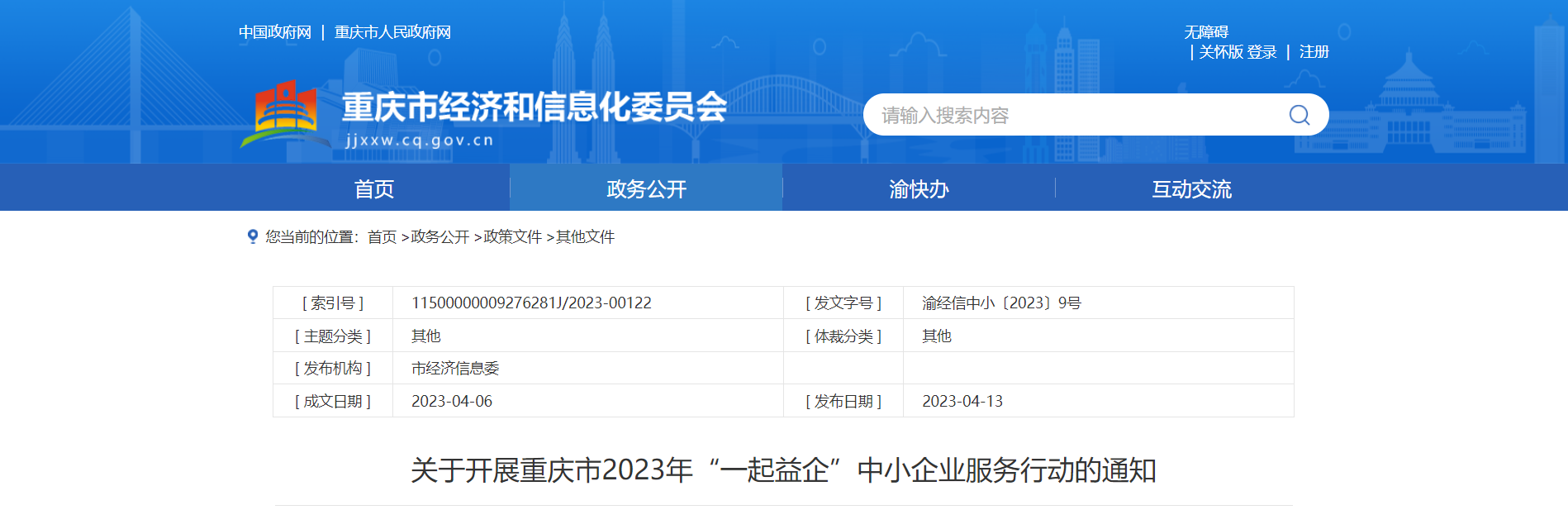
Task: Enable 无障碍 accessibility mode
Action: coord(1206,32)
